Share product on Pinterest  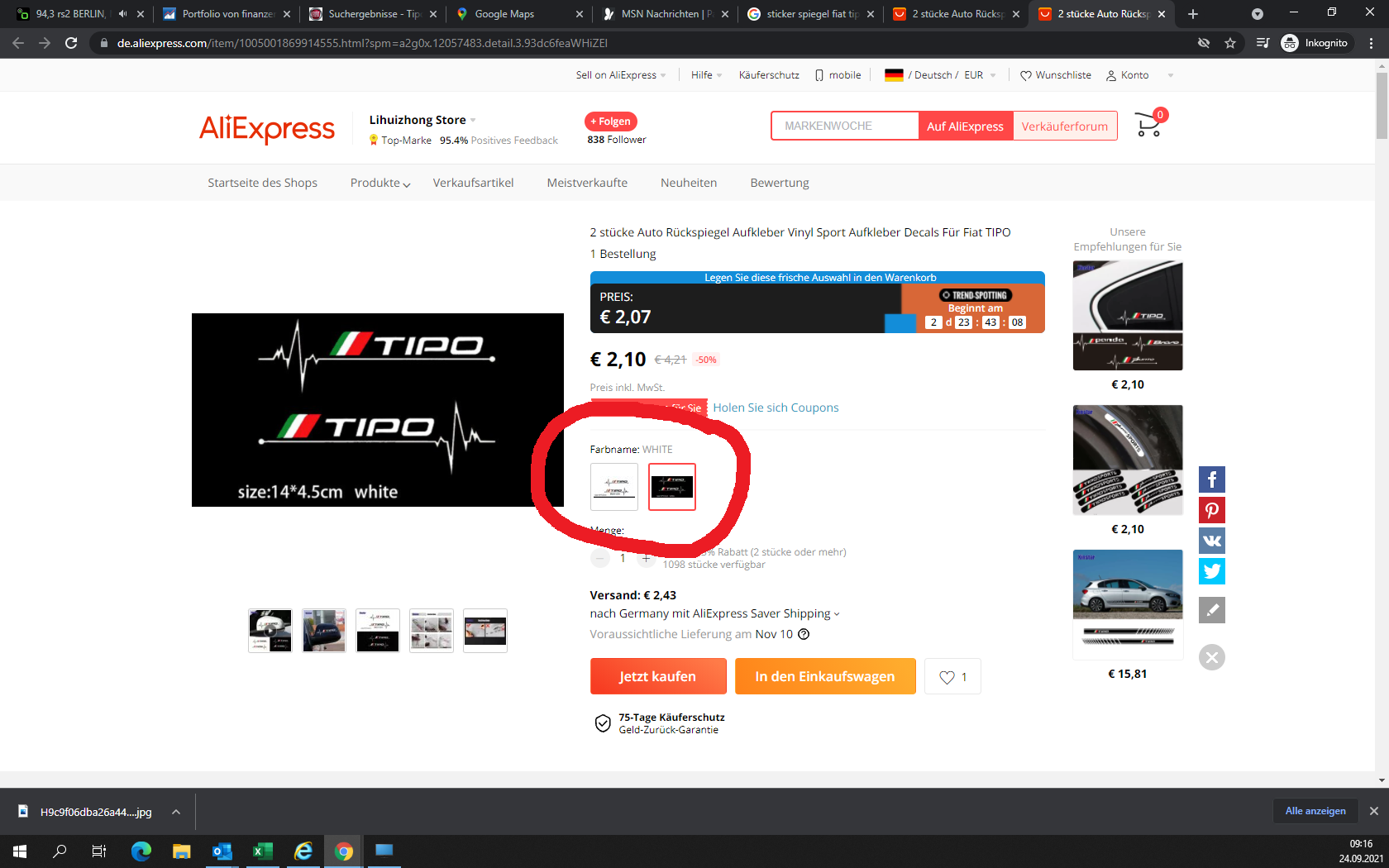click(1211, 510)
